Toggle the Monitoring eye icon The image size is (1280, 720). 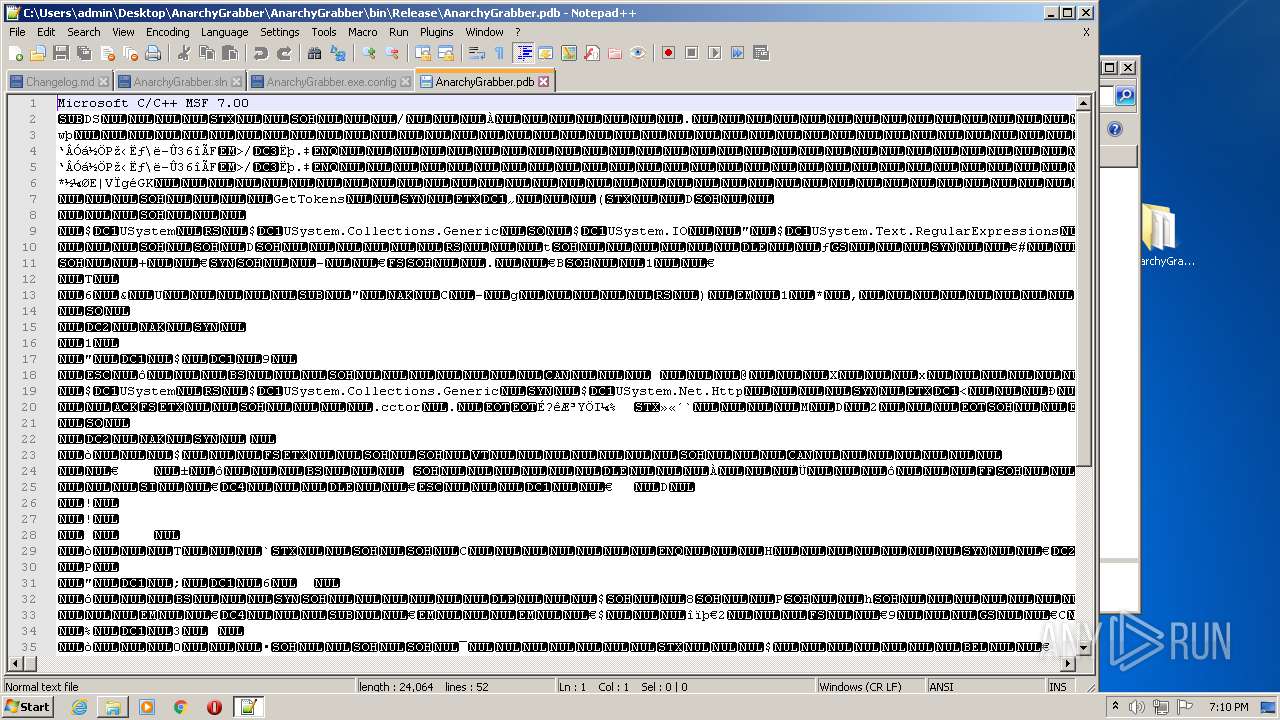pos(638,53)
